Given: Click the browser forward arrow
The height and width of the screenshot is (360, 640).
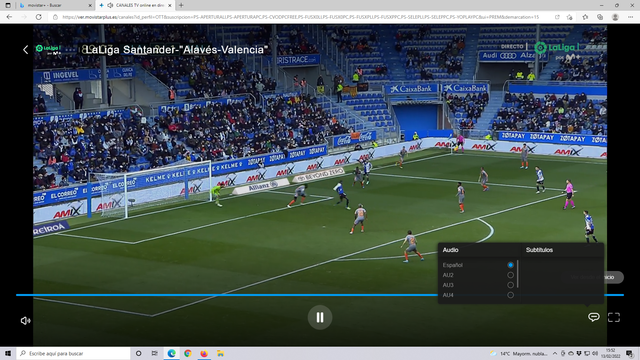Looking at the screenshot, I should click(x=24, y=17).
